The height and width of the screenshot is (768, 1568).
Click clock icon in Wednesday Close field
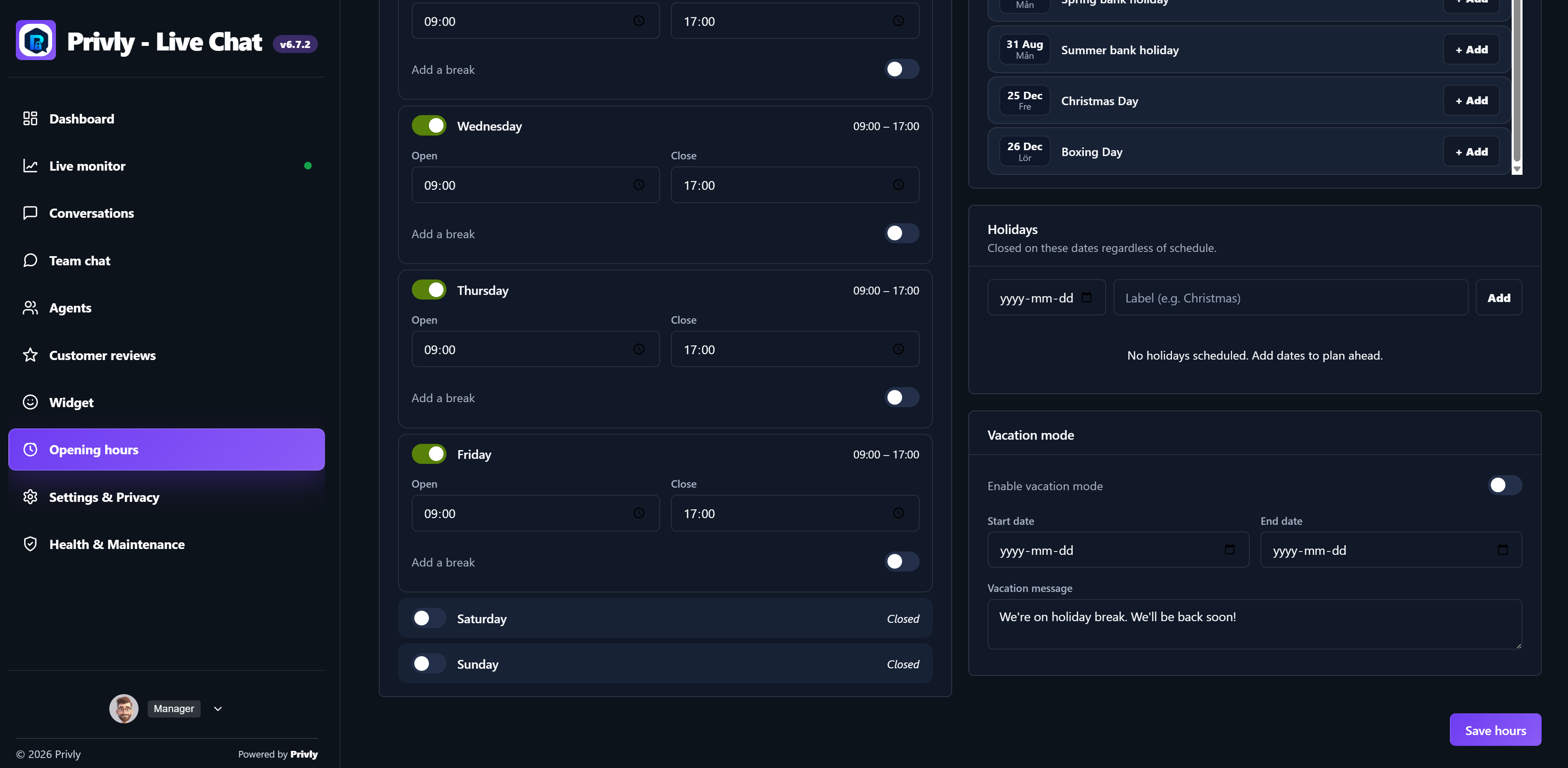click(x=898, y=185)
